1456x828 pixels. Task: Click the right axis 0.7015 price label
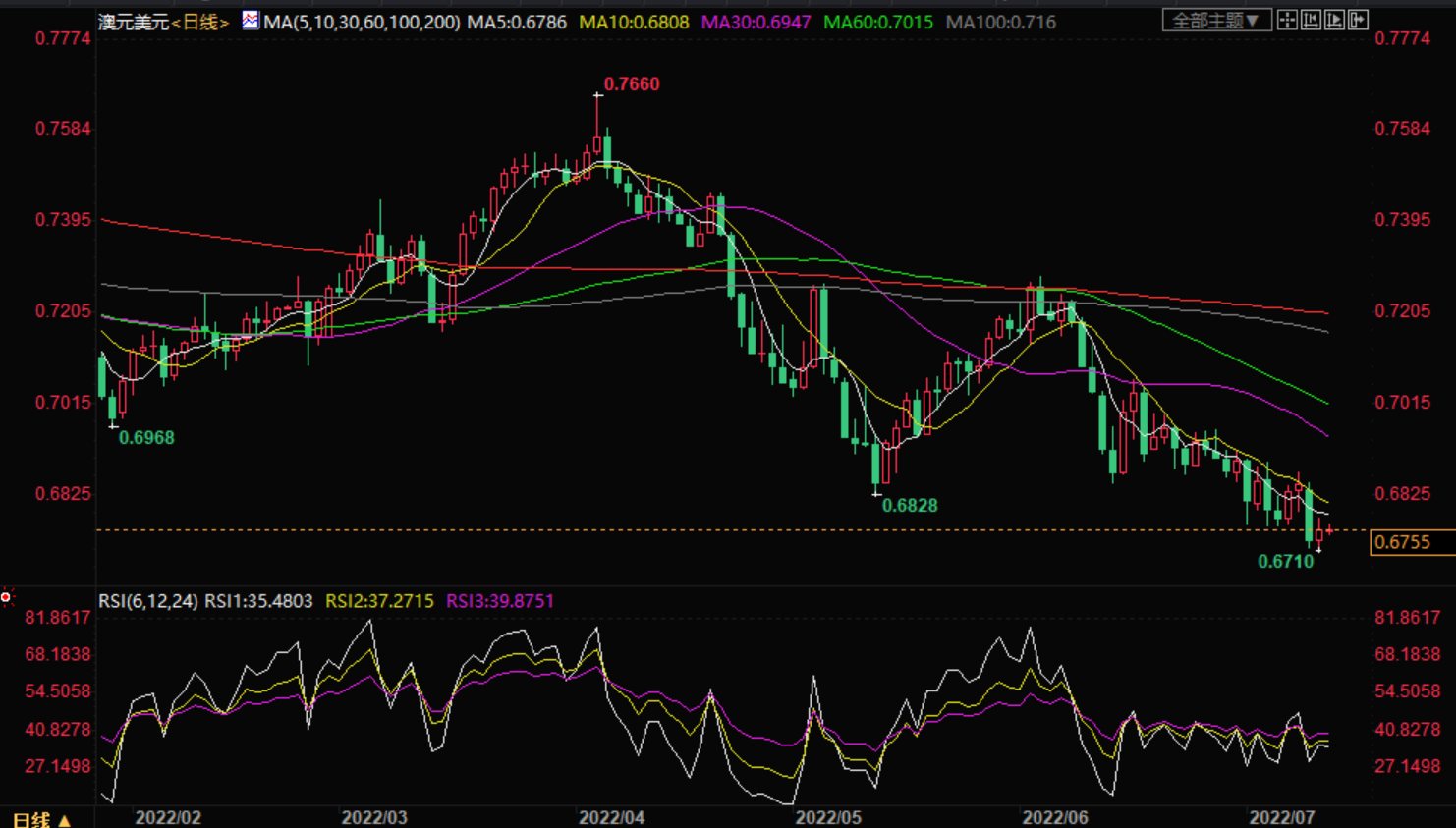coord(1403,403)
